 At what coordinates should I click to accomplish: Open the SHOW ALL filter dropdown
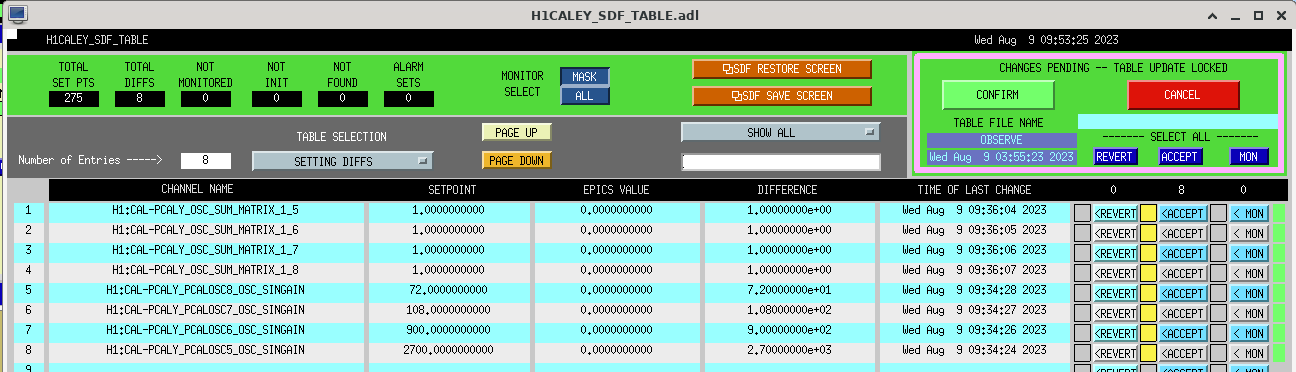point(780,132)
